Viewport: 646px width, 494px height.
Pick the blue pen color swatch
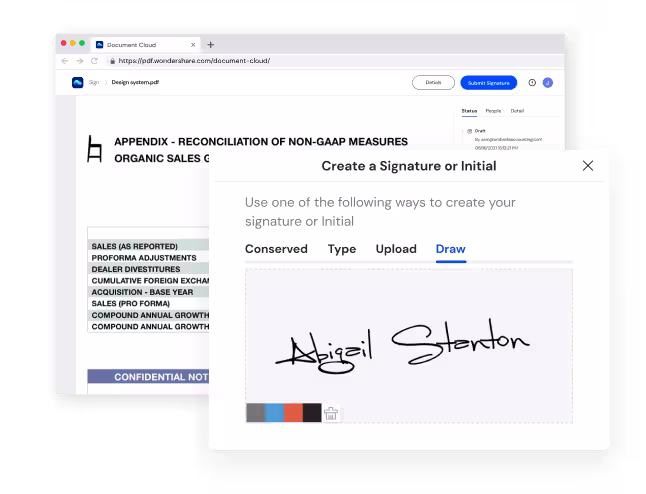click(274, 412)
